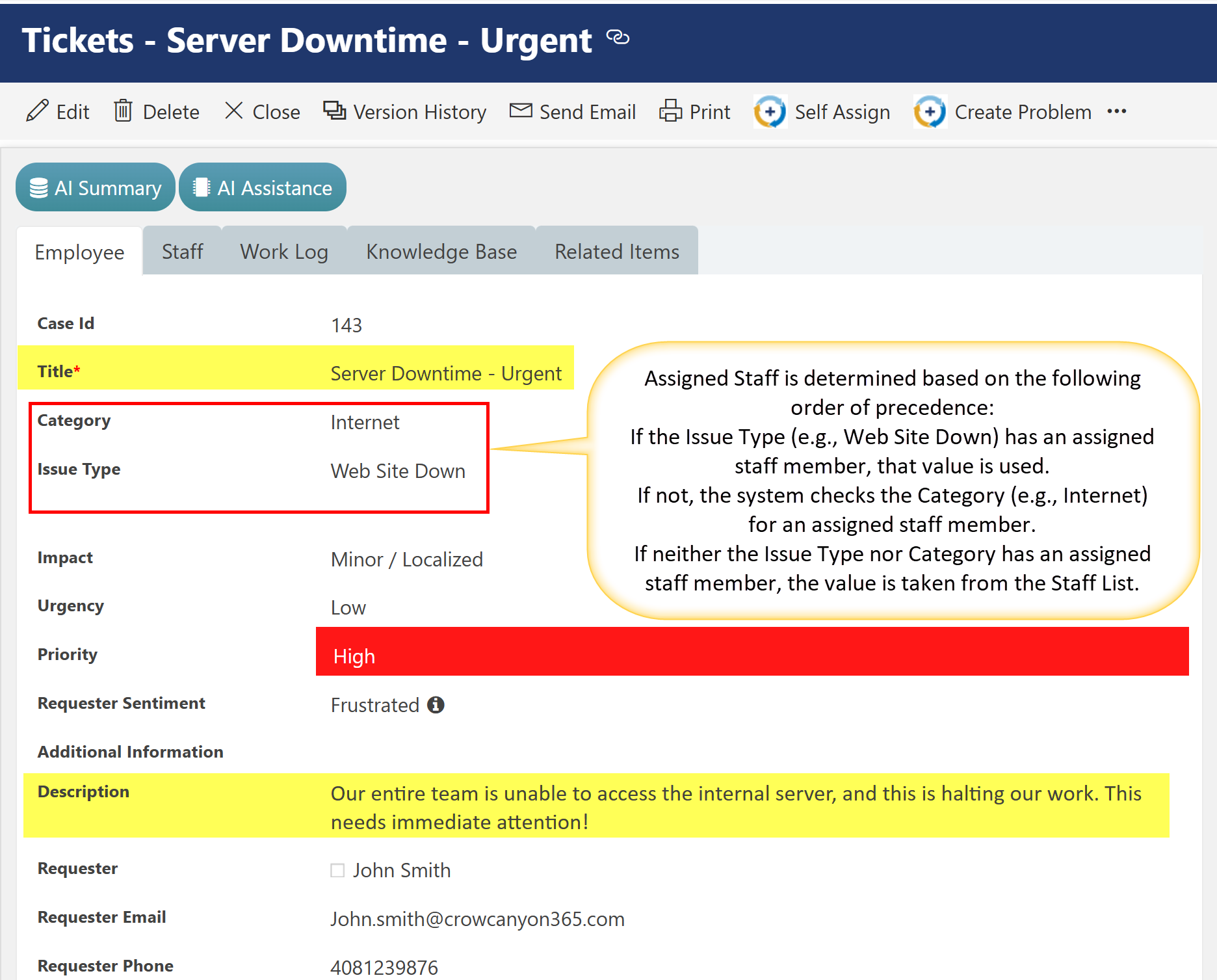This screenshot has height=980, width=1217.
Task: Click the Send Email envelope icon
Action: 521,111
